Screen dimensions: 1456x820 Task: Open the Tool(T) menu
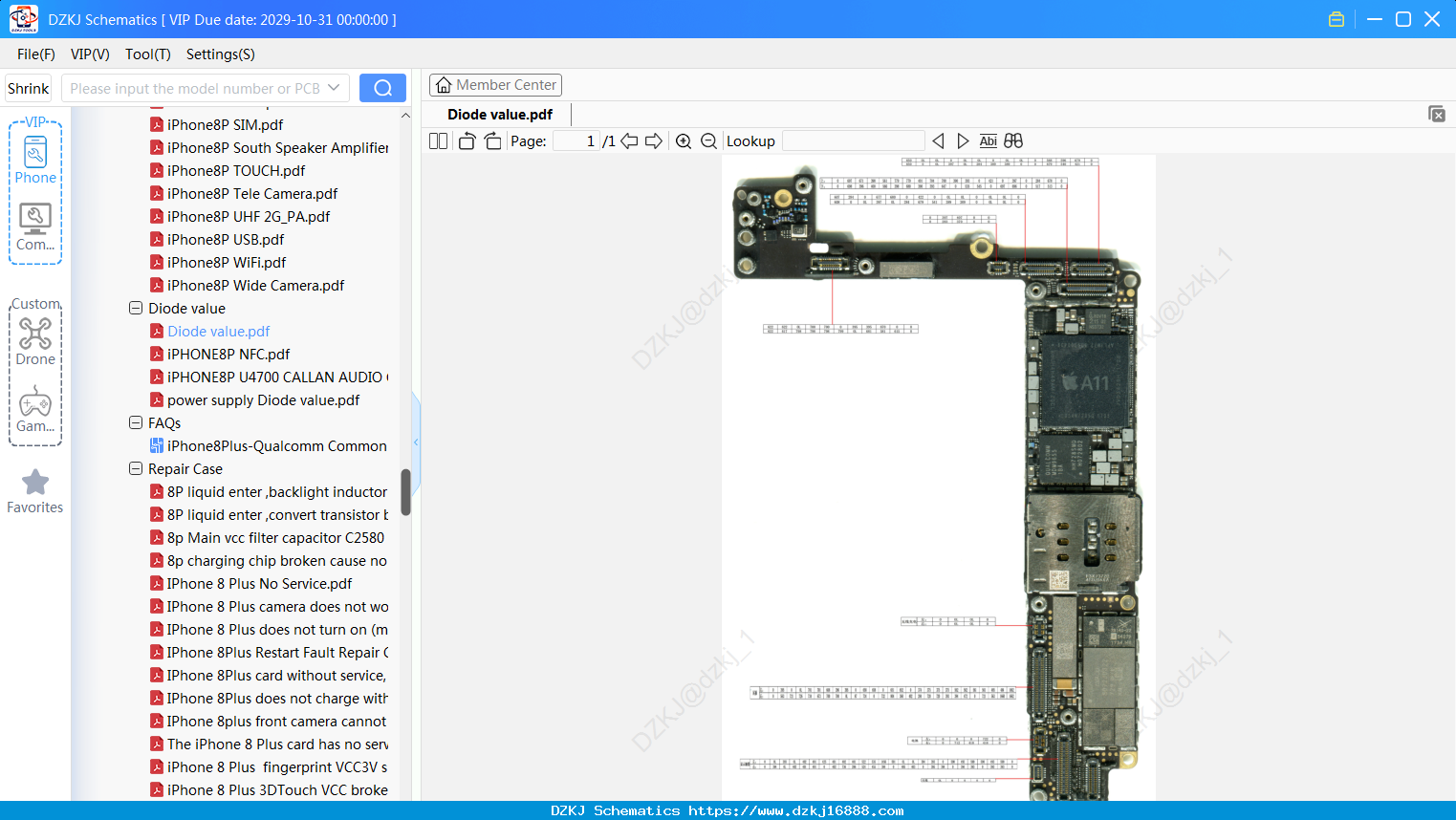(148, 54)
